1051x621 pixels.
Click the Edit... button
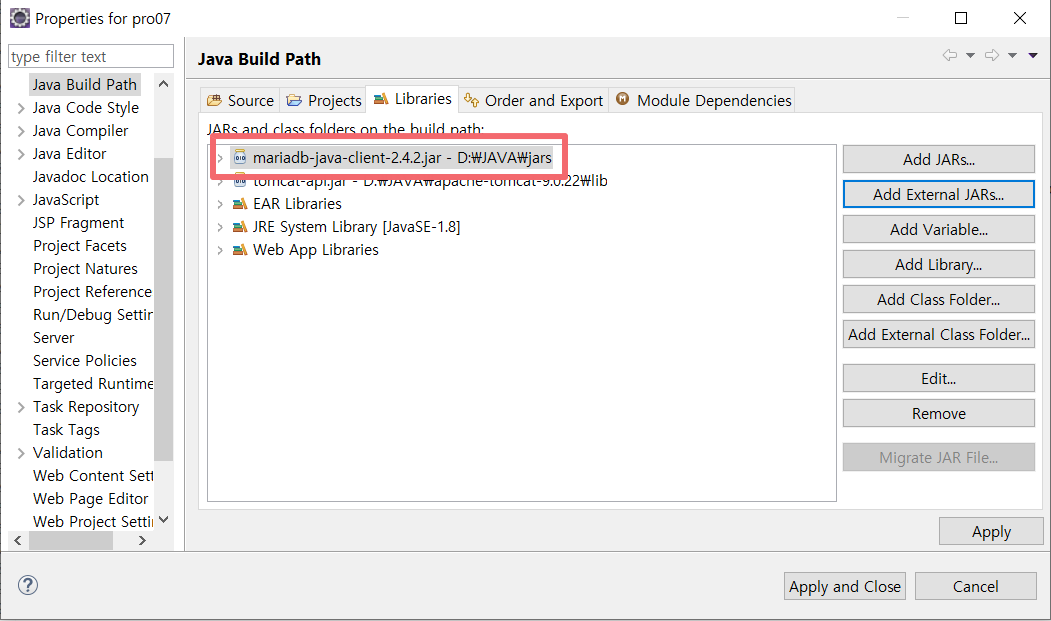point(938,378)
